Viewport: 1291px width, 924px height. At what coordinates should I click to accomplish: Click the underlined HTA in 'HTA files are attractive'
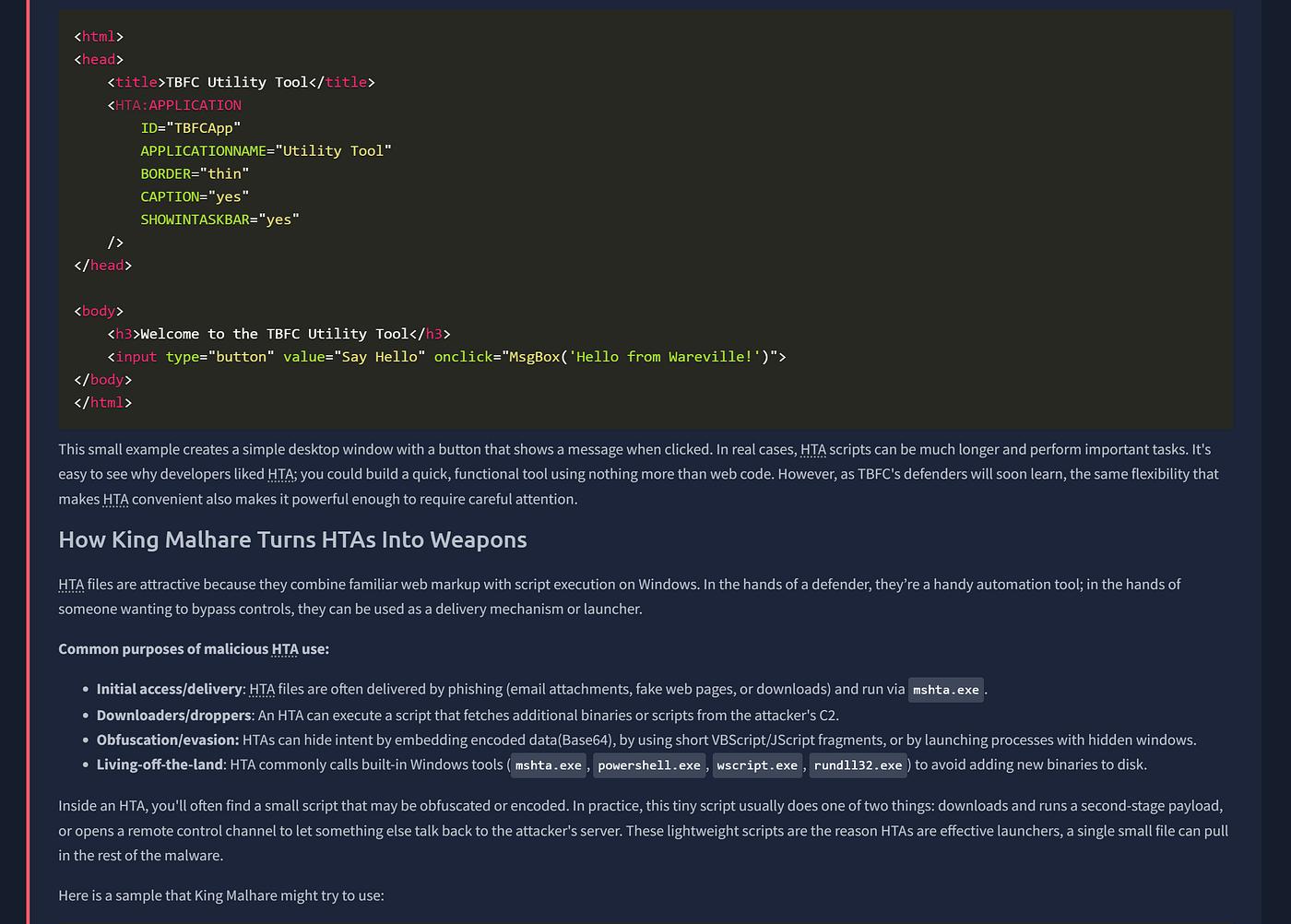[x=71, y=585]
